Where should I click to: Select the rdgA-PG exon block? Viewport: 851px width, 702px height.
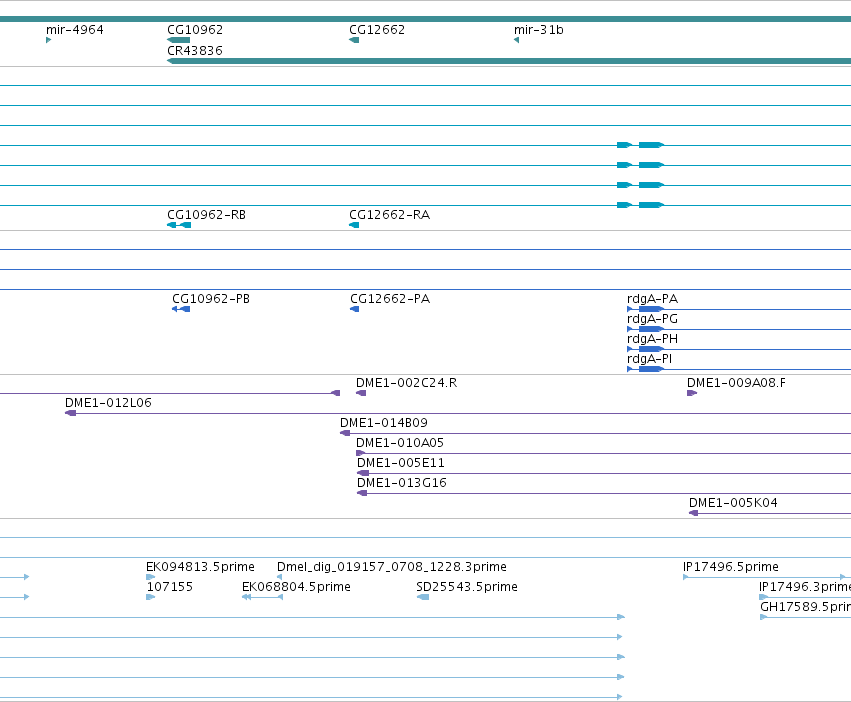coord(651,329)
